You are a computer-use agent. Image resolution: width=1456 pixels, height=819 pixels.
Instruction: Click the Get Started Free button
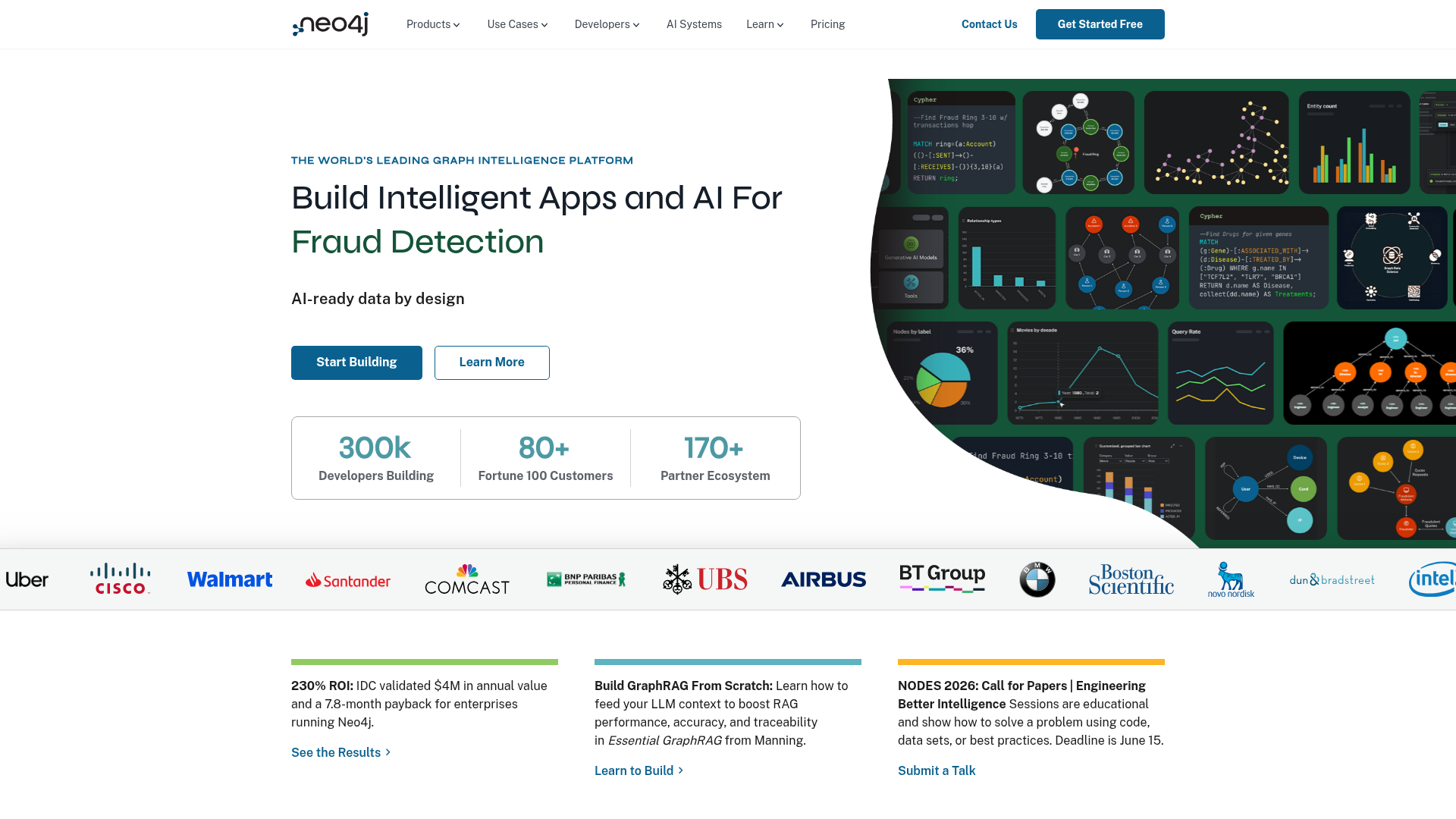point(1100,24)
